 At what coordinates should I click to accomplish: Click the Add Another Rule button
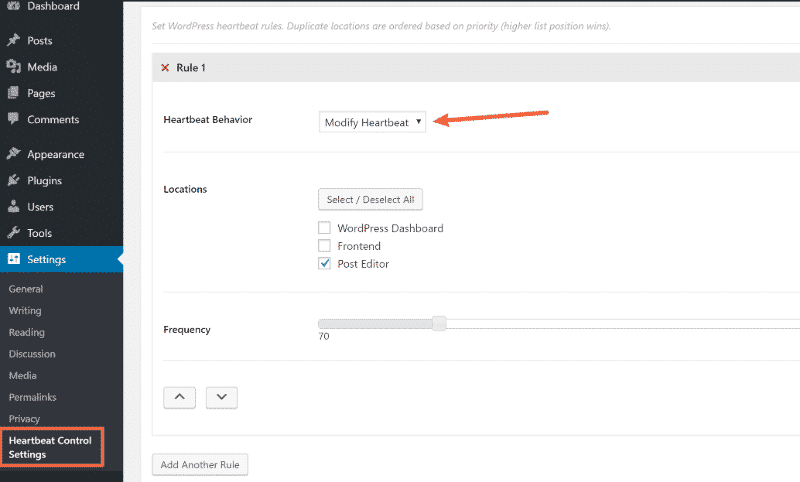click(199, 465)
